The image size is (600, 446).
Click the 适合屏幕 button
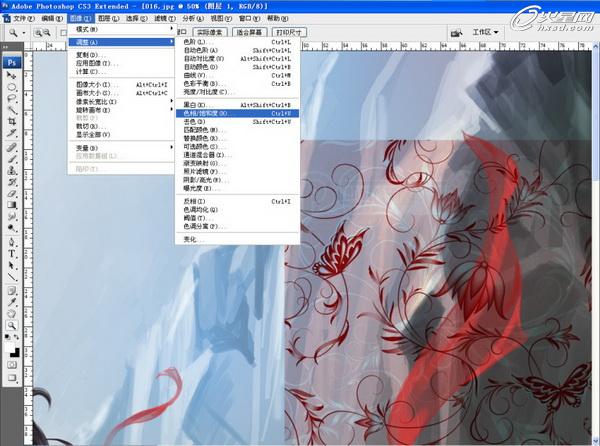point(249,33)
